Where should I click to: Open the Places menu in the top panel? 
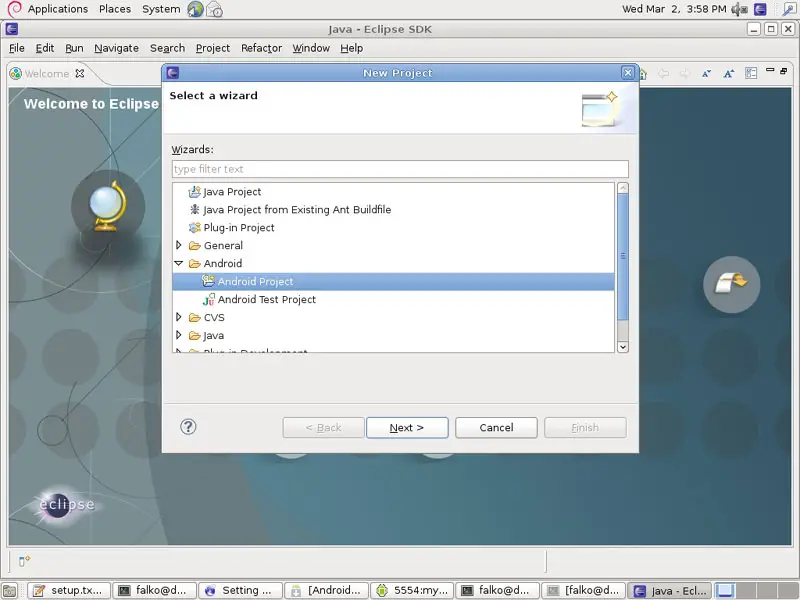115,9
